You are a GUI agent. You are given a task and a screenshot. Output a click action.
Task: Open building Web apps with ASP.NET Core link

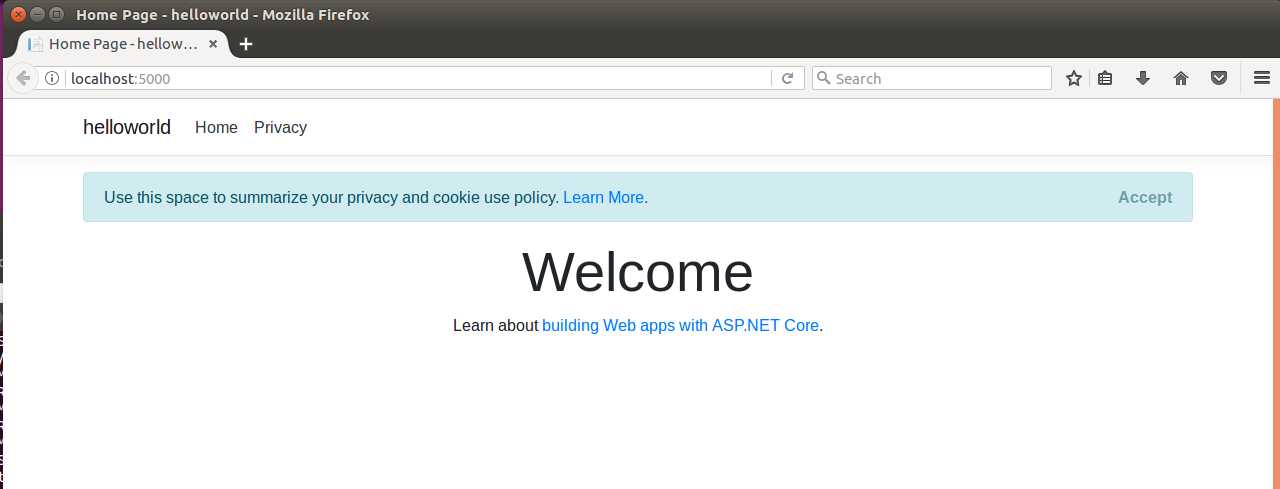(x=680, y=325)
